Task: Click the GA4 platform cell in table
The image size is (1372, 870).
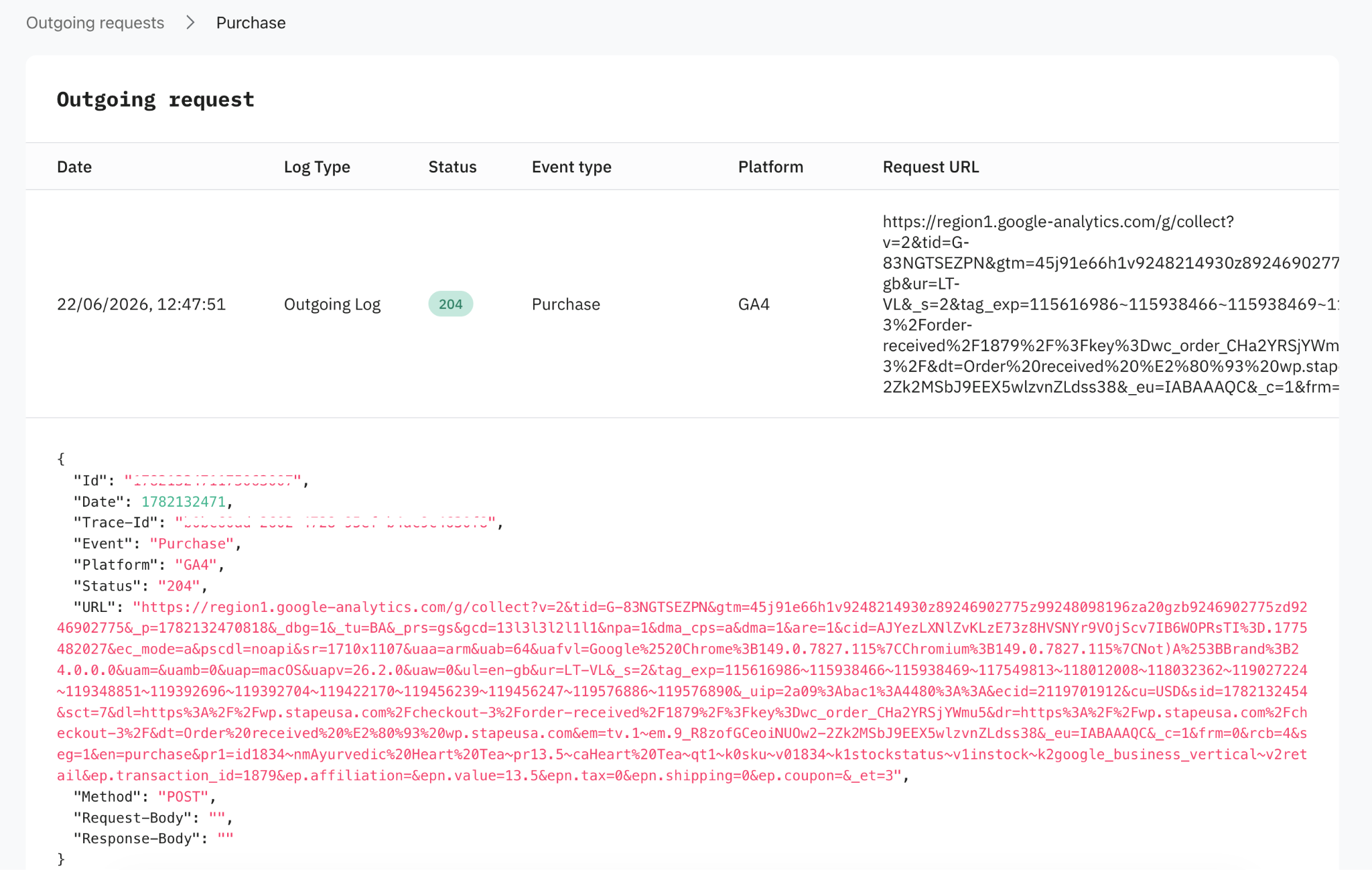Action: click(x=754, y=304)
